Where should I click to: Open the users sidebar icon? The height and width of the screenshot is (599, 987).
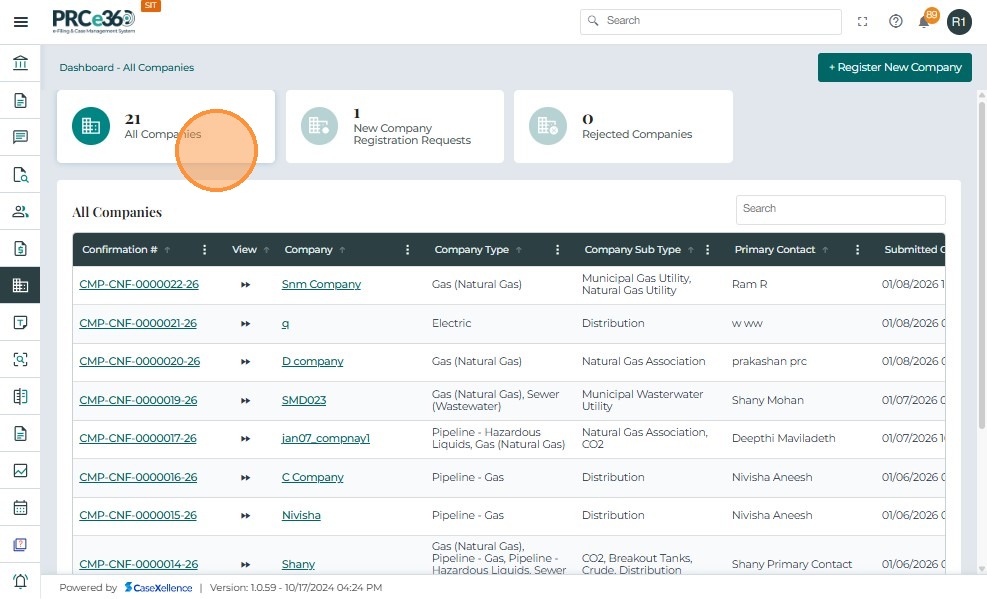(x=20, y=212)
